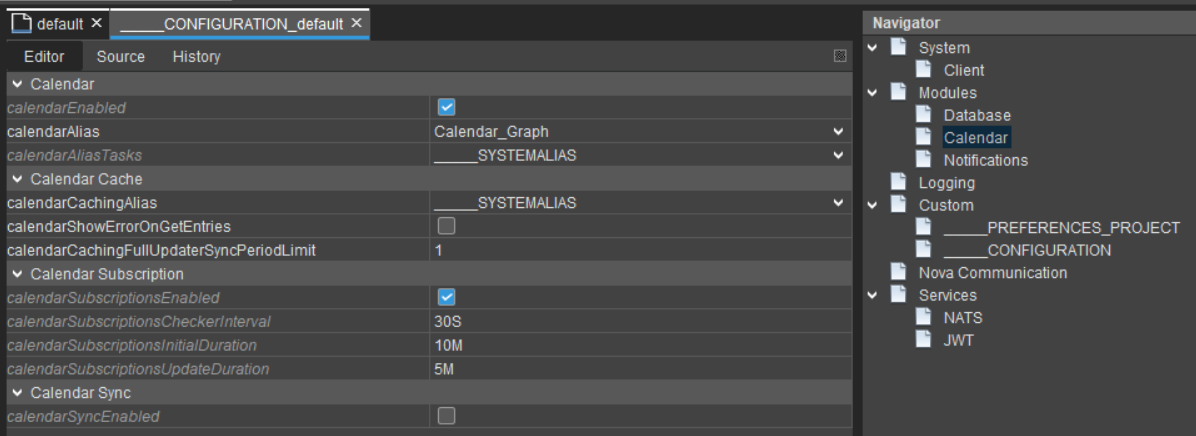This screenshot has width=1196, height=436.
Task: Select Calendar in the Navigator tree
Action: pos(976,138)
